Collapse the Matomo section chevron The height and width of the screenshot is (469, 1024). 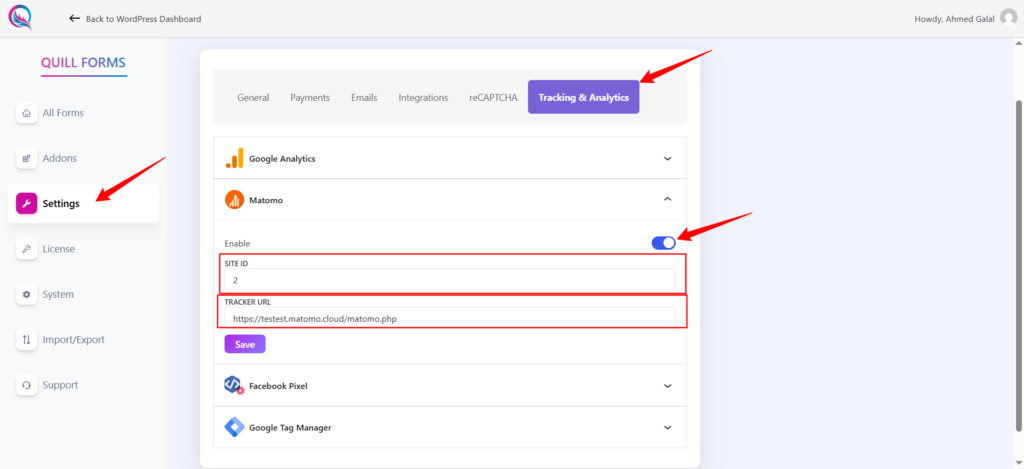pyautogui.click(x=667, y=199)
